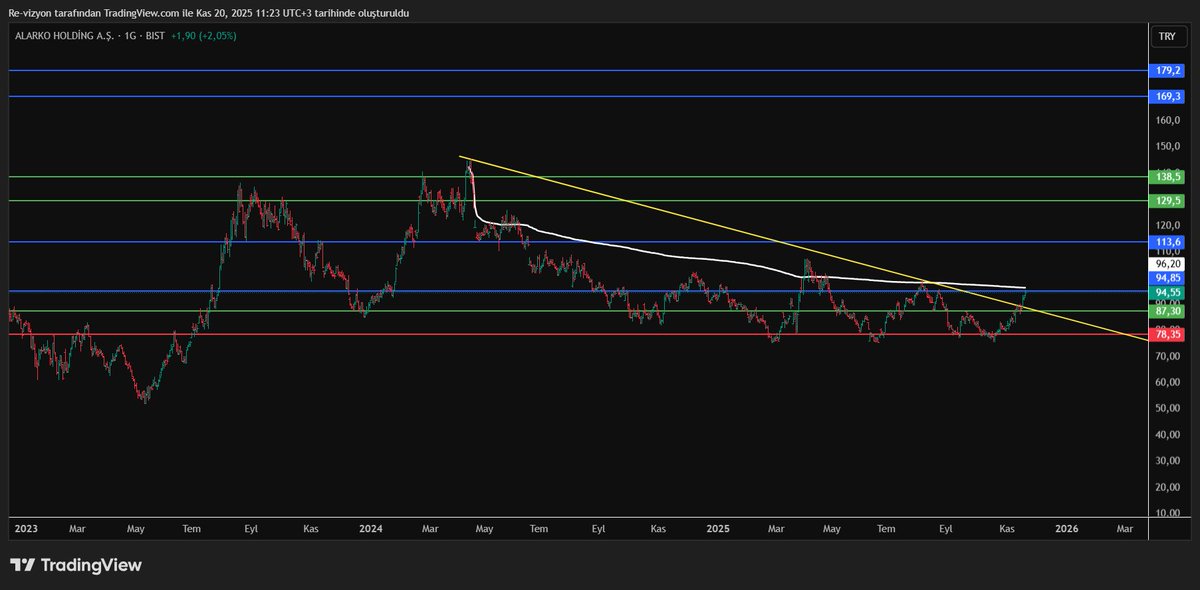Select the 70,00 price axis value
Viewport: 1200px width, 590px height.
[1168, 357]
